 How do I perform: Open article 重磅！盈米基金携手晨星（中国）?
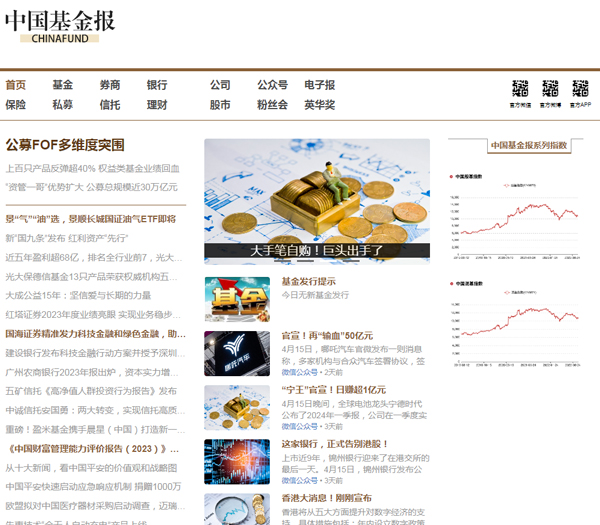95,429
